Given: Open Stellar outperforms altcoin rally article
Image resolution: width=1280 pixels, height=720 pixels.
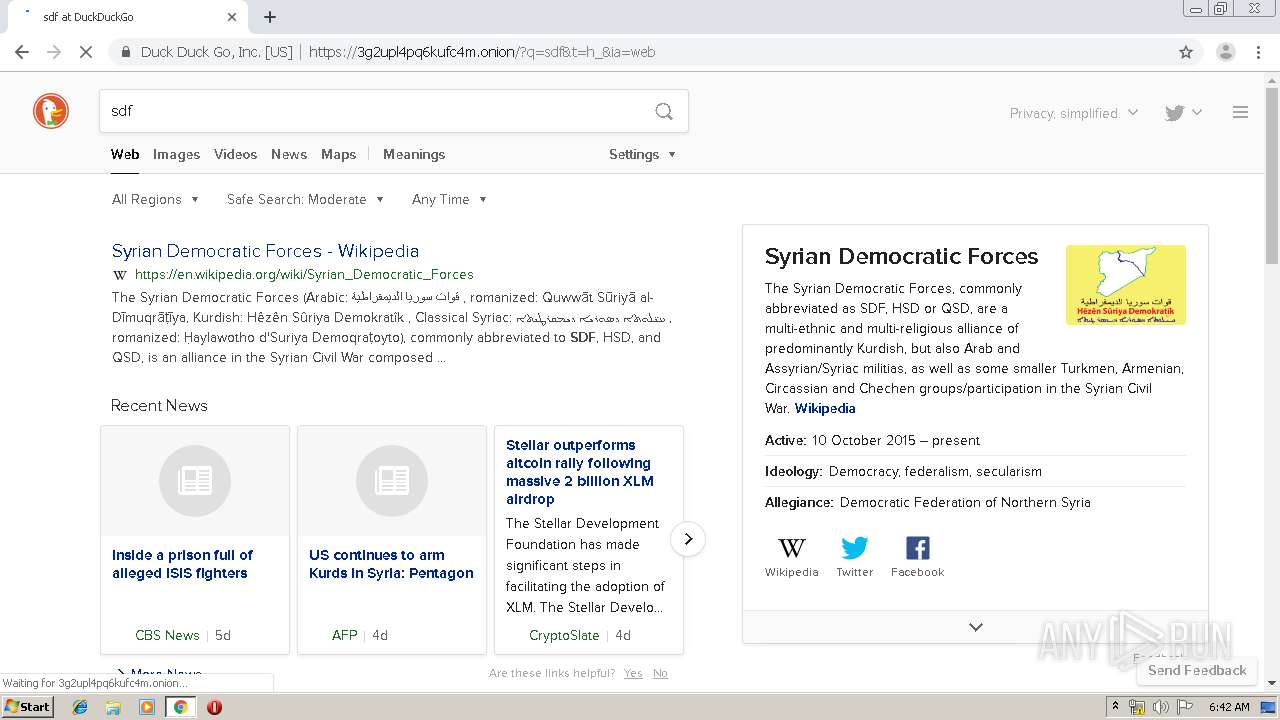Looking at the screenshot, I should pos(579,472).
